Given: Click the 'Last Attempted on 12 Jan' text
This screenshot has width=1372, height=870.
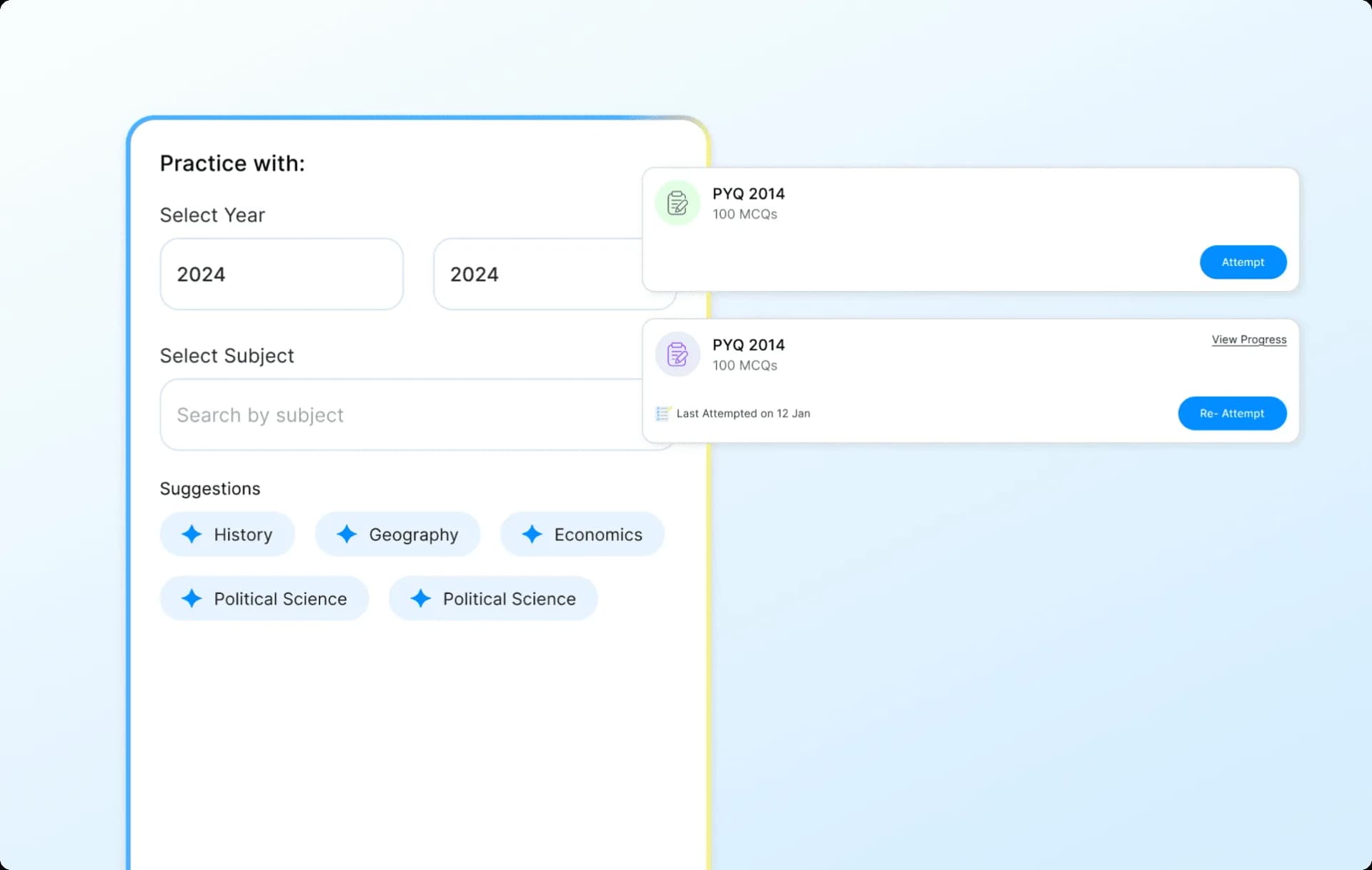Looking at the screenshot, I should point(743,413).
